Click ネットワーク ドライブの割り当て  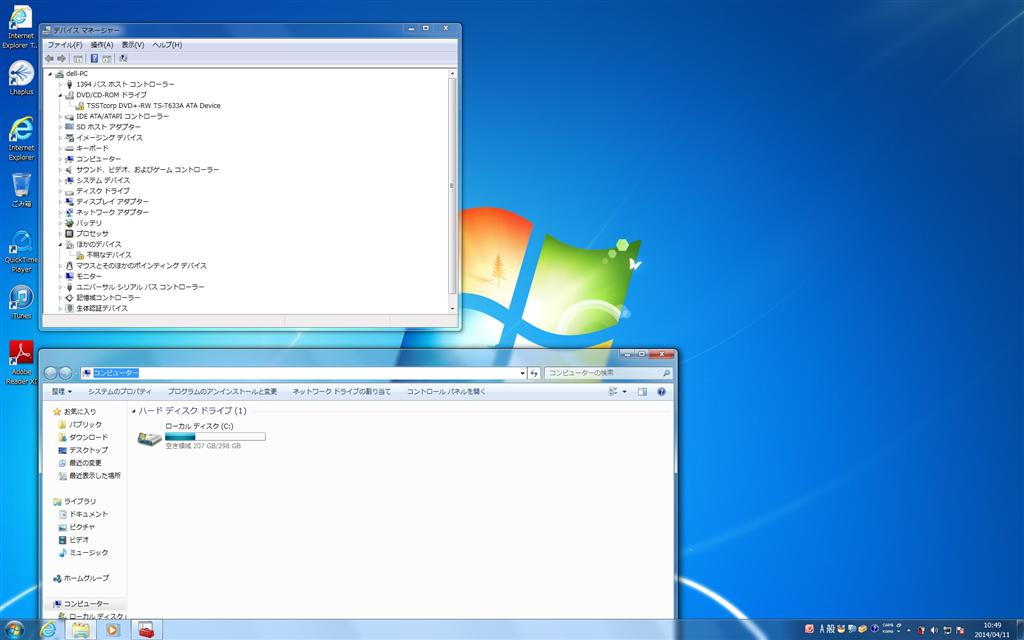(x=342, y=392)
